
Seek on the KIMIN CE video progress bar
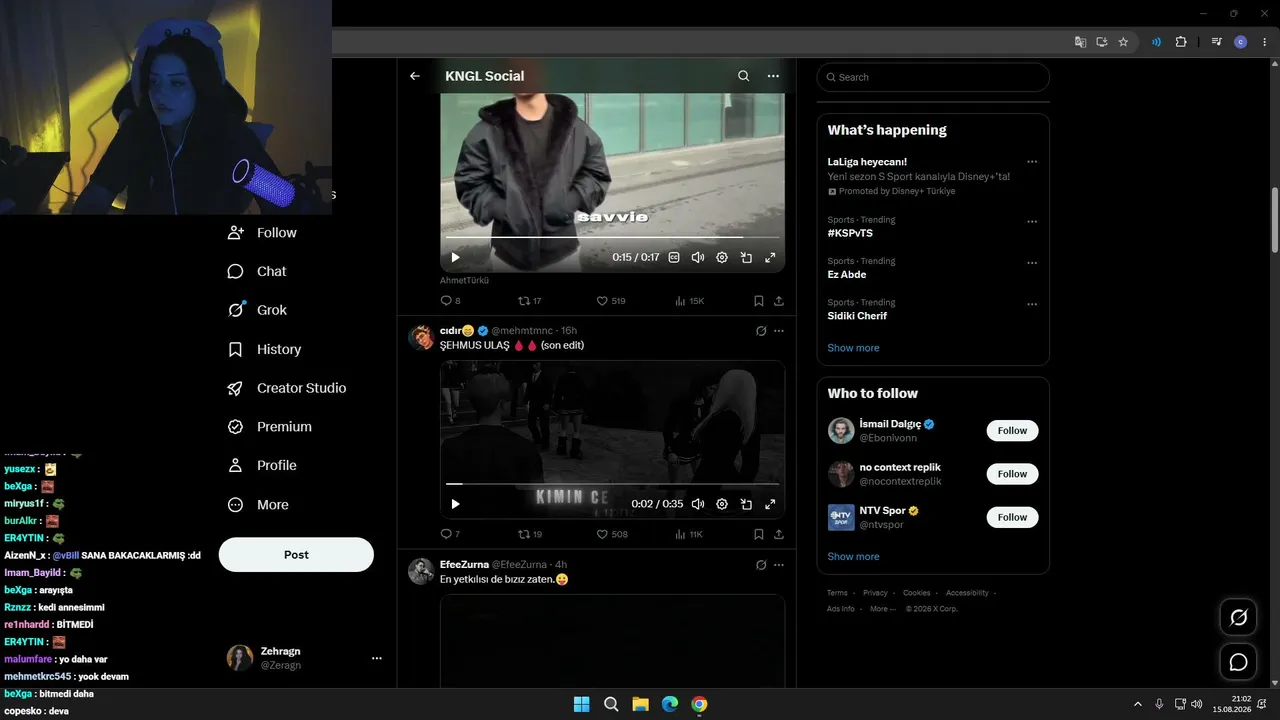612,484
